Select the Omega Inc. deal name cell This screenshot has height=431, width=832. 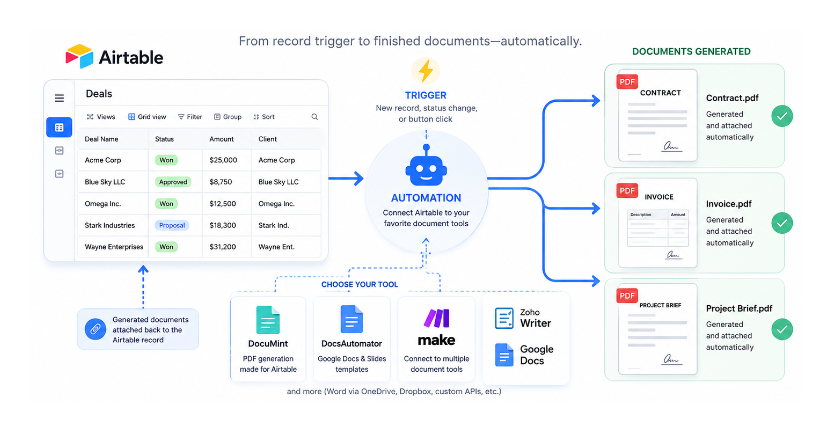114,204
